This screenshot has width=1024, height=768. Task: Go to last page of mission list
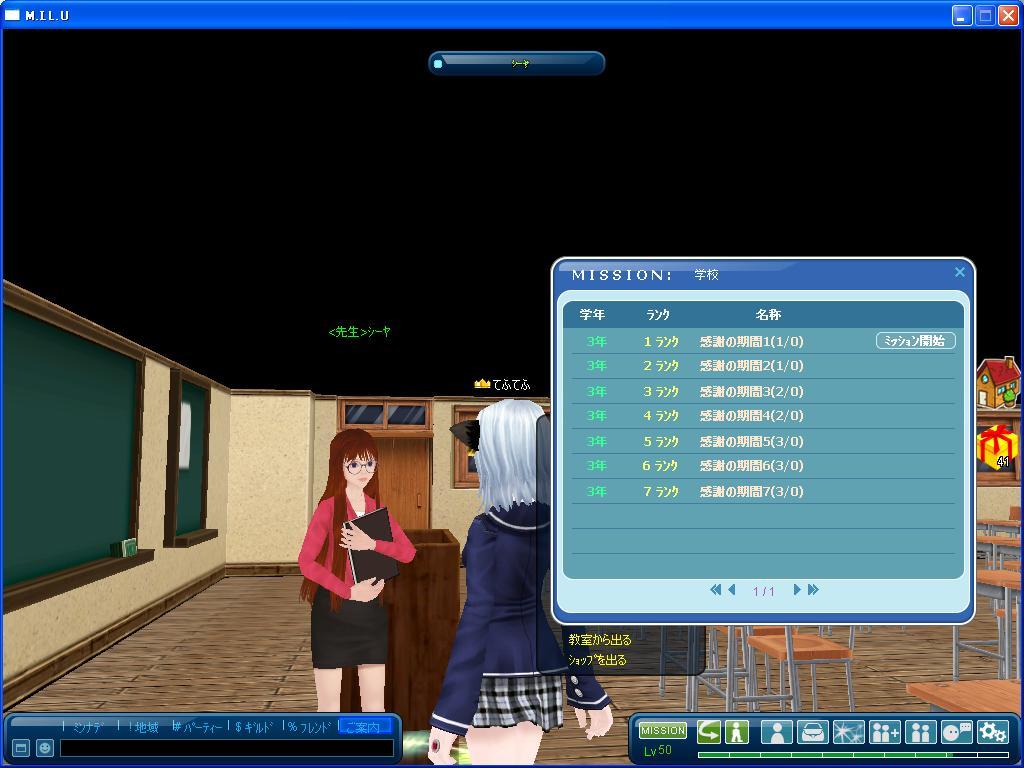[813, 590]
